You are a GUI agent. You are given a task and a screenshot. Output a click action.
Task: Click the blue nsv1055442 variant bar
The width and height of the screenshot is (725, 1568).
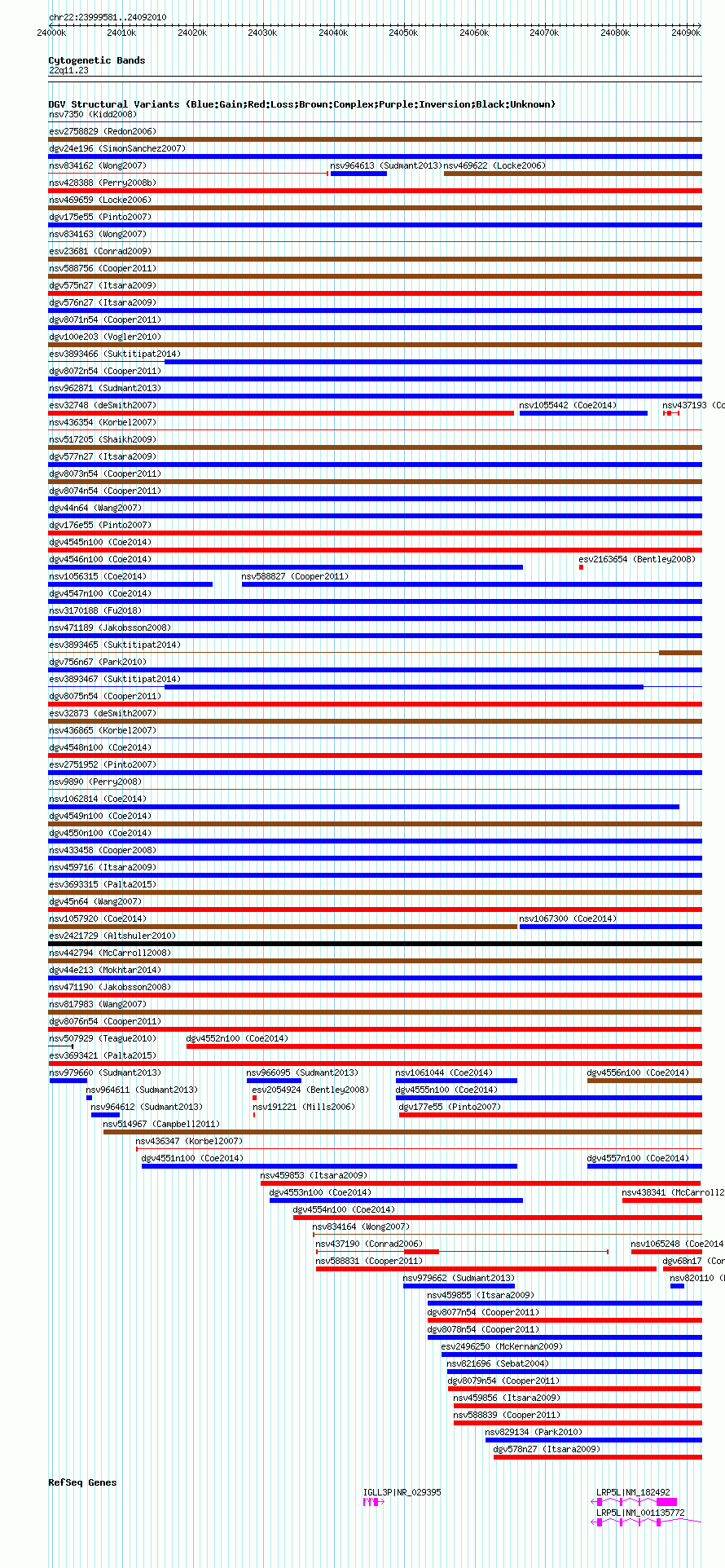[583, 413]
